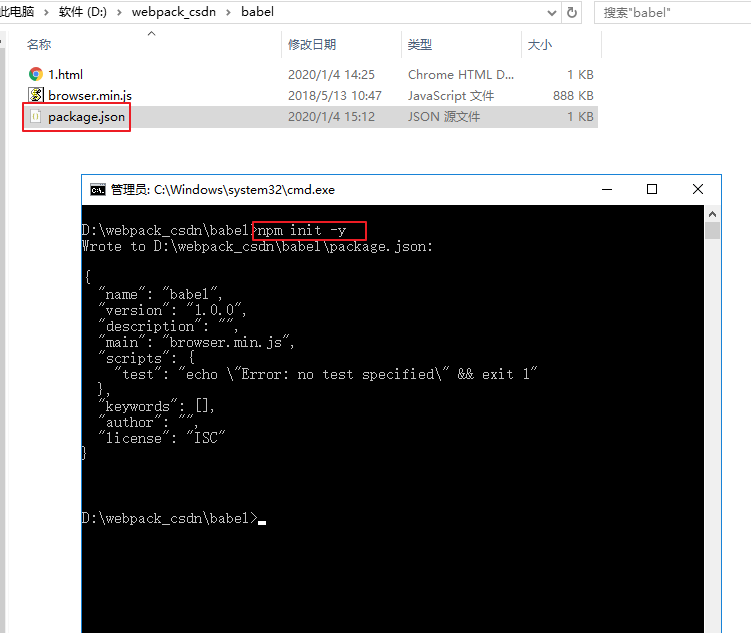The height and width of the screenshot is (633, 751).
Task: Click the script icon of browser.min.js
Action: pos(35,95)
